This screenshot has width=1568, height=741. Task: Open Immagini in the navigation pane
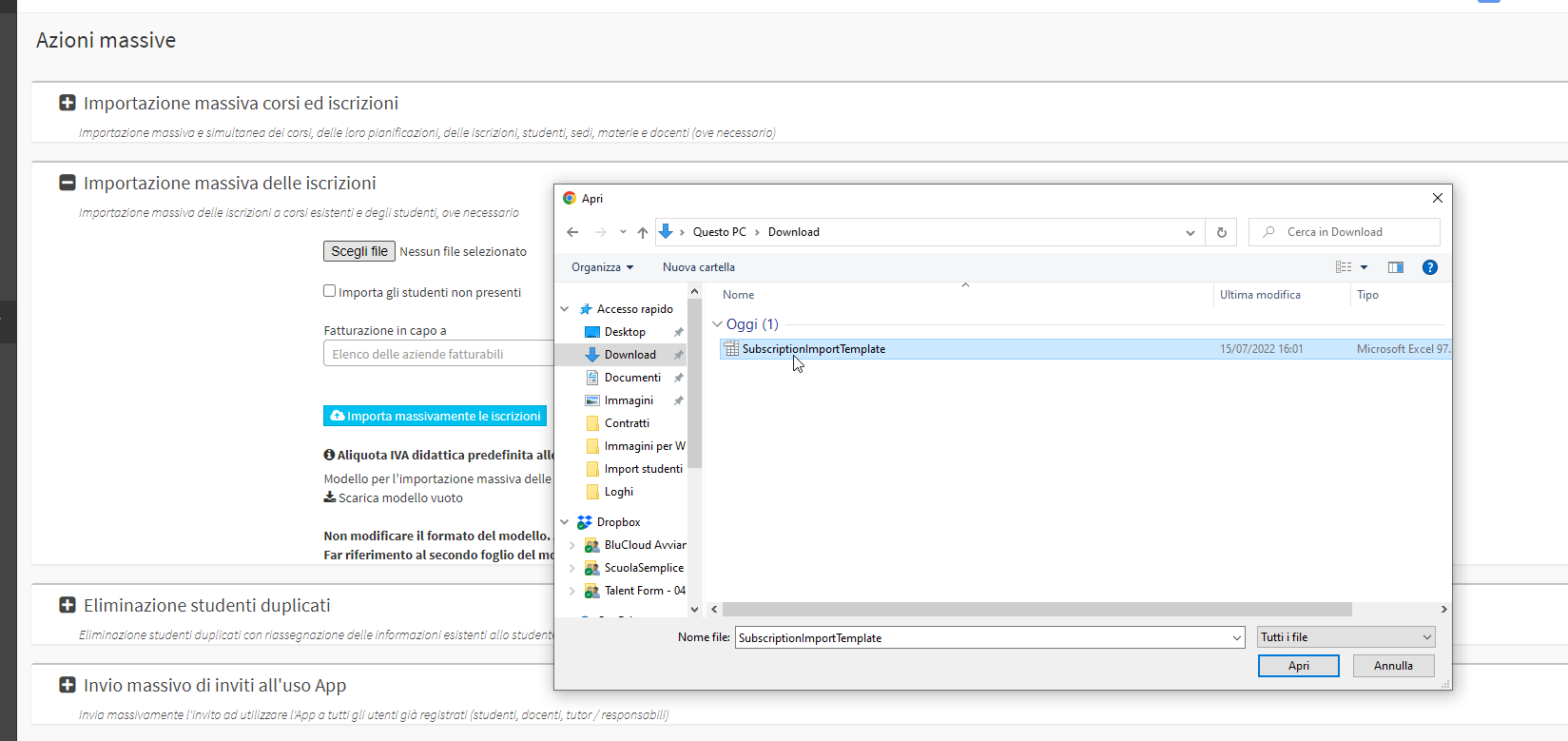(629, 400)
